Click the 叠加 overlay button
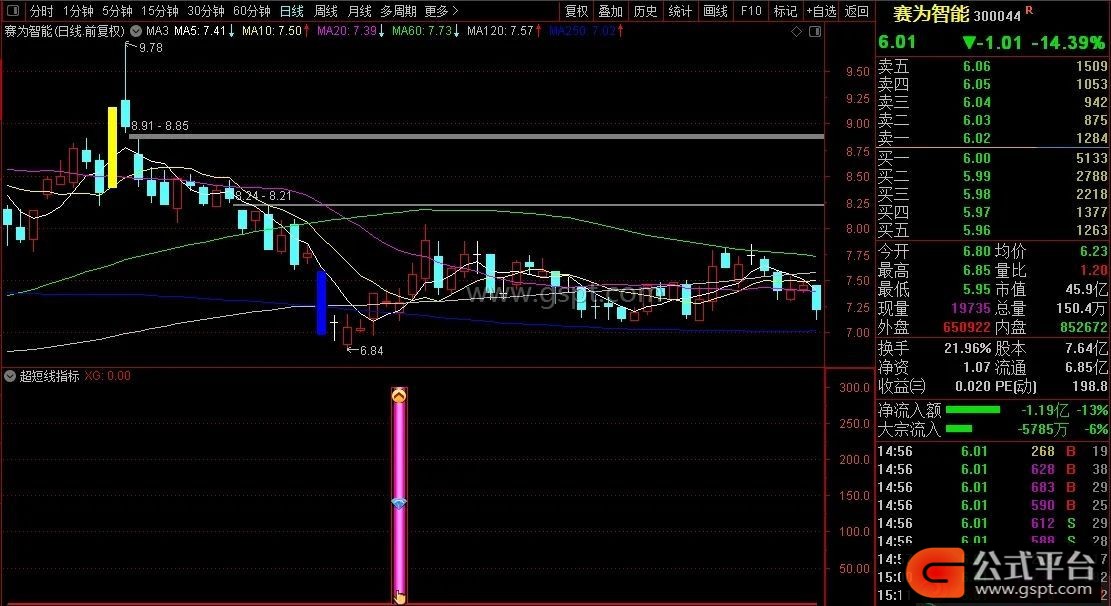This screenshot has height=606, width=1111. click(x=611, y=11)
